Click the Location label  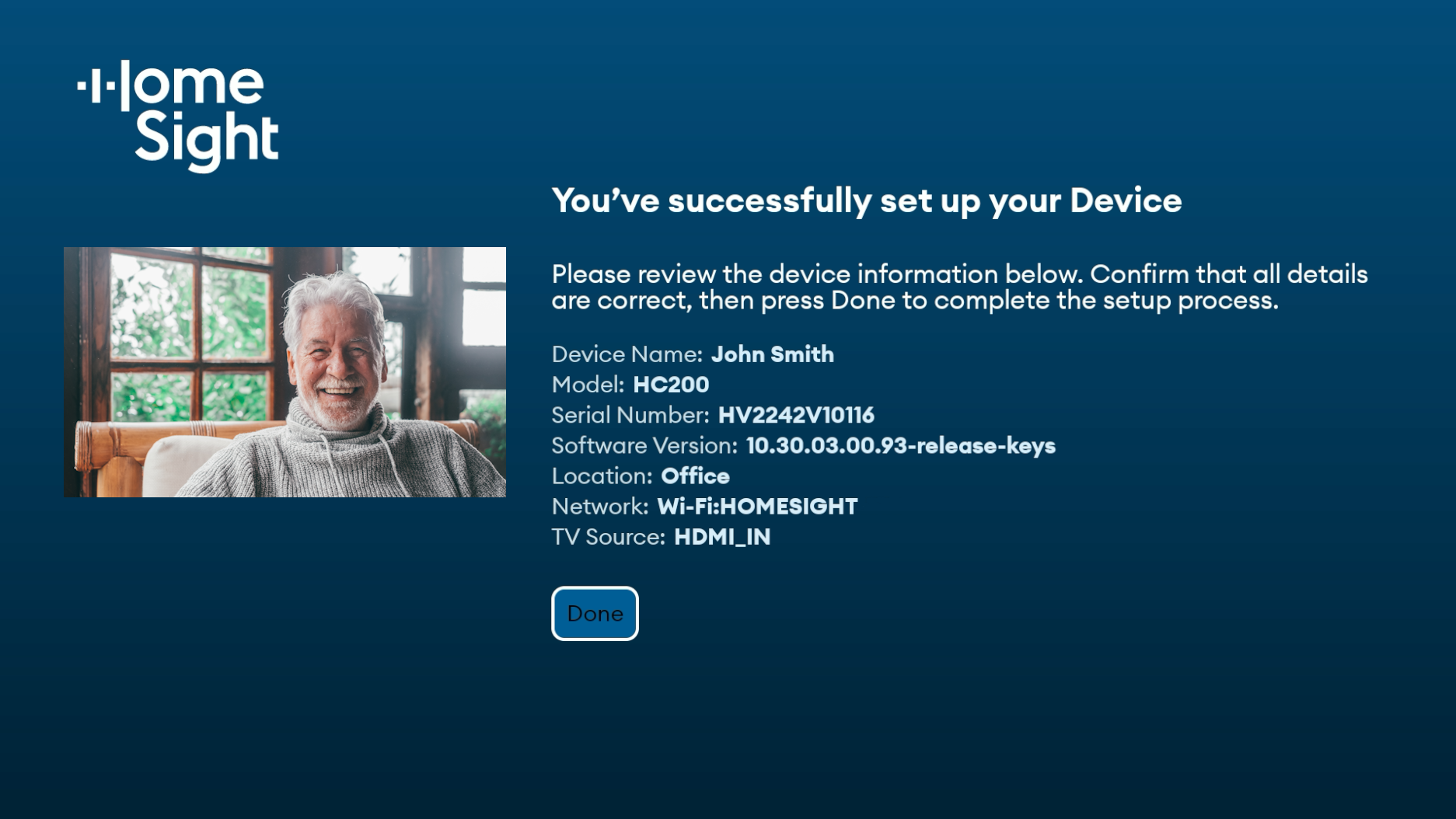pyautogui.click(x=602, y=476)
